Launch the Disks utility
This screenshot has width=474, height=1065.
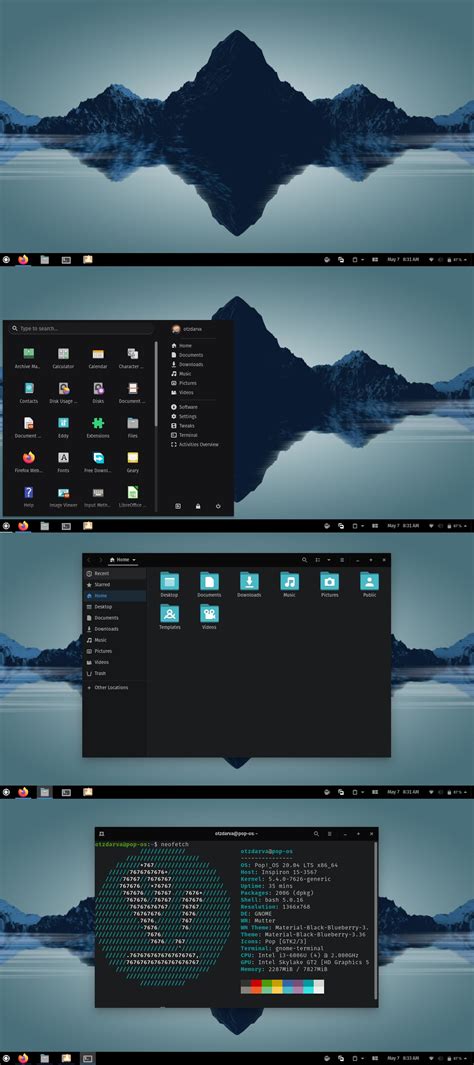(x=98, y=393)
